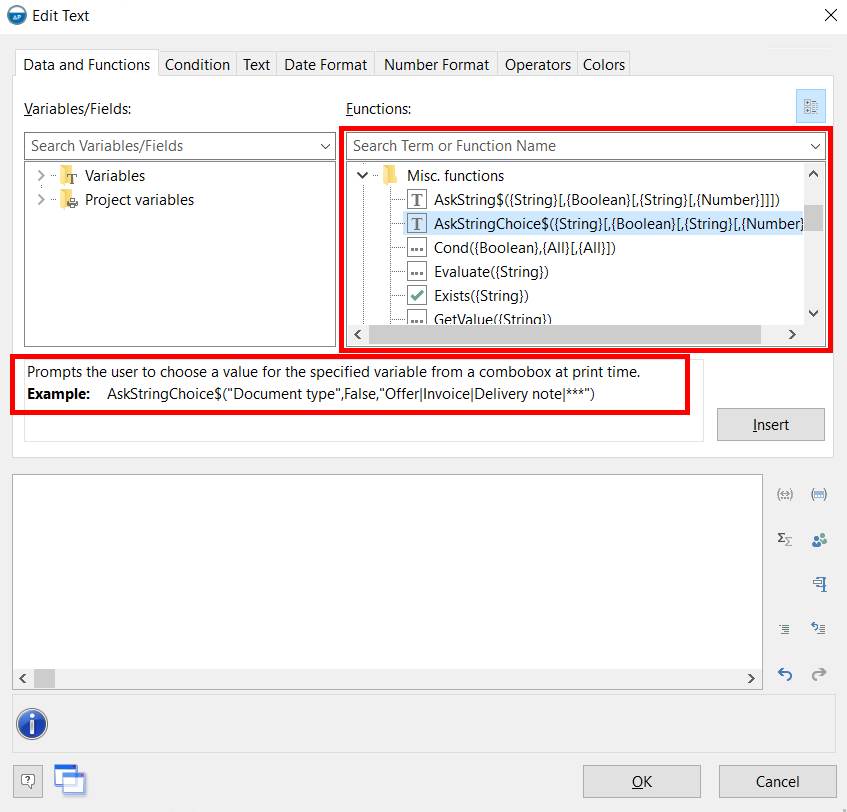Viewport: 847px width, 812px height.
Task: Click the green checkmark icon next to Exists
Action: pos(417,296)
